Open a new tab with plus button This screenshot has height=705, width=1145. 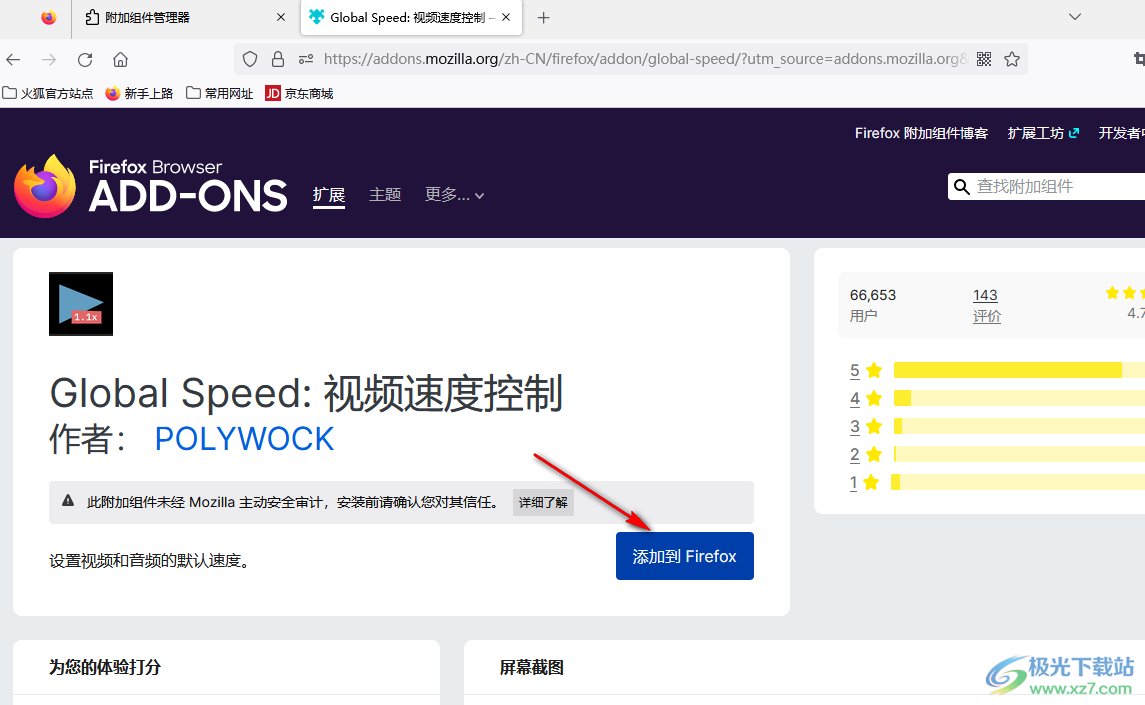pos(543,18)
